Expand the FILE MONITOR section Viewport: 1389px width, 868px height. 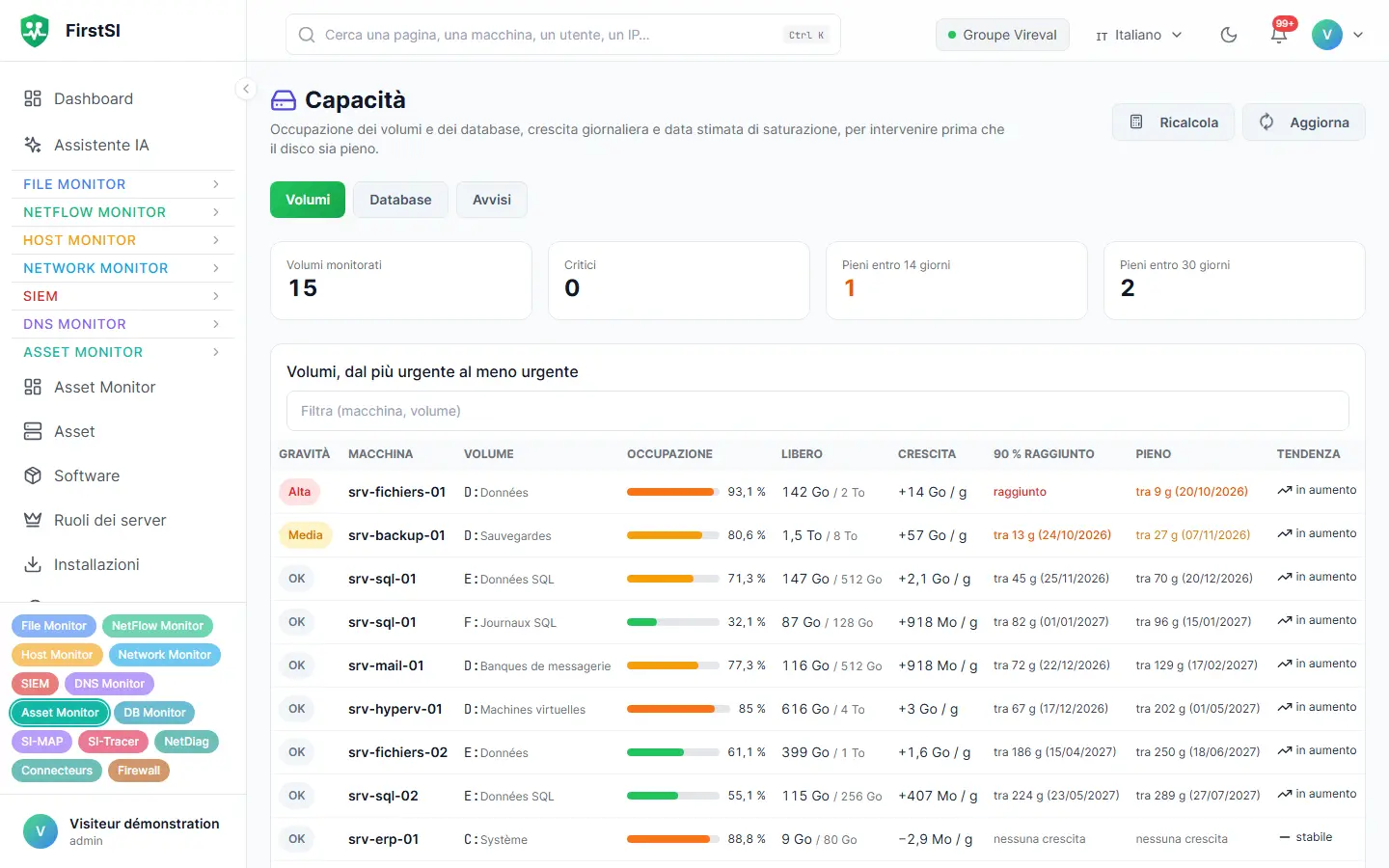(x=123, y=184)
